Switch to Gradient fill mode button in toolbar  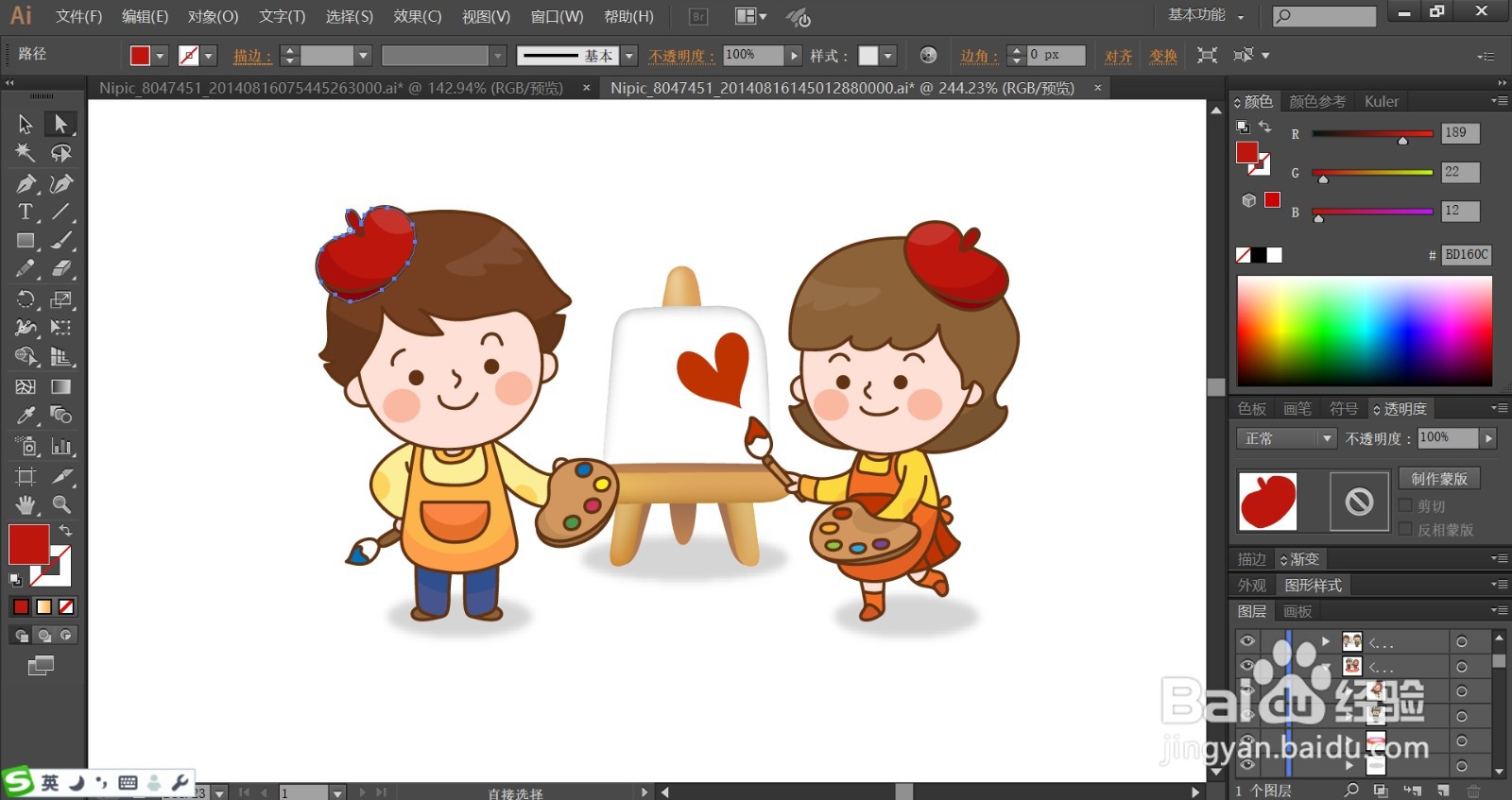pyautogui.click(x=43, y=606)
